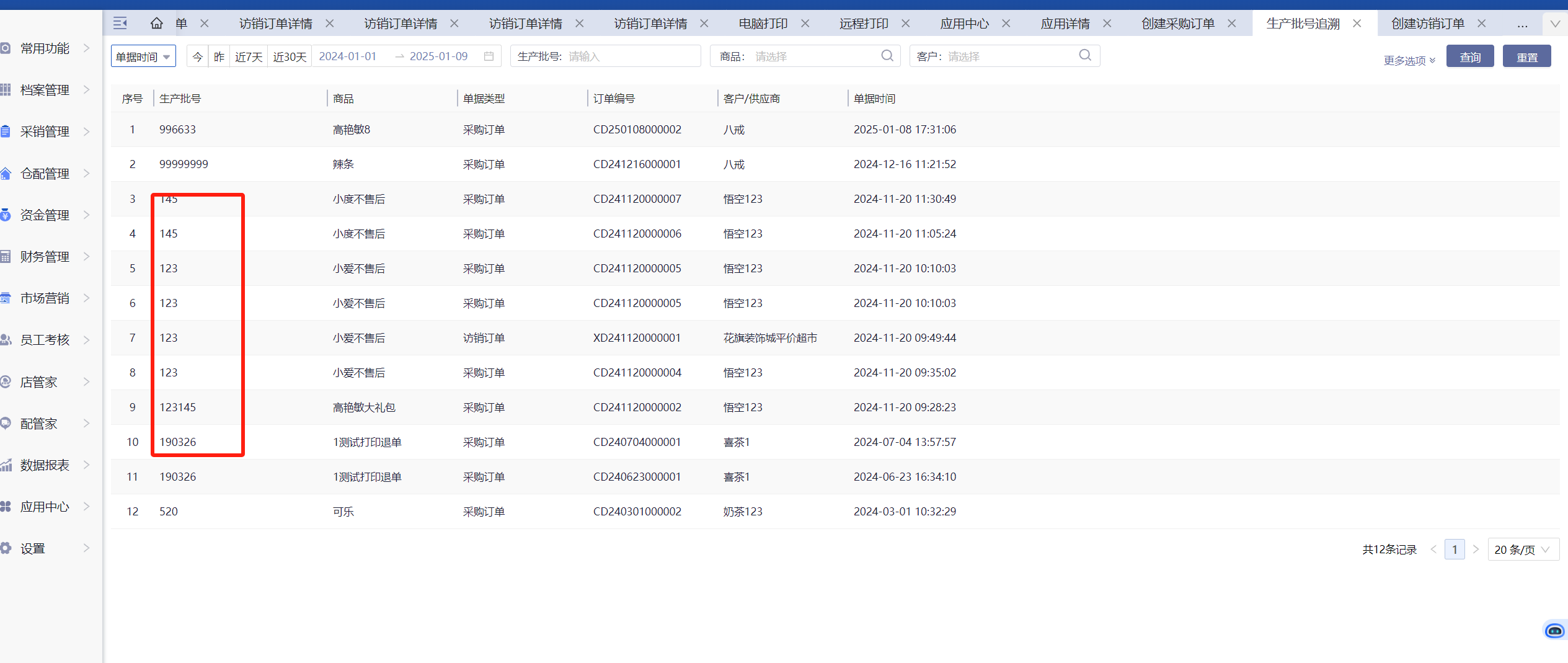Open the tab list dropdown arrow
Screen dimensions: 1568x663
click(1555, 24)
